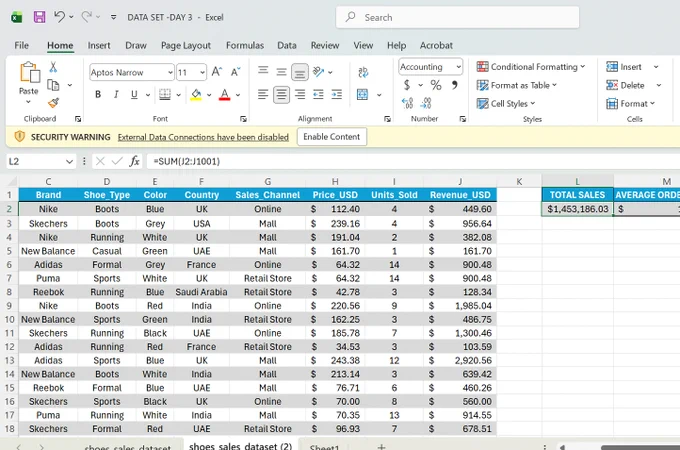The width and height of the screenshot is (680, 450).
Task: Toggle Bottom Align button
Action: click(300, 72)
